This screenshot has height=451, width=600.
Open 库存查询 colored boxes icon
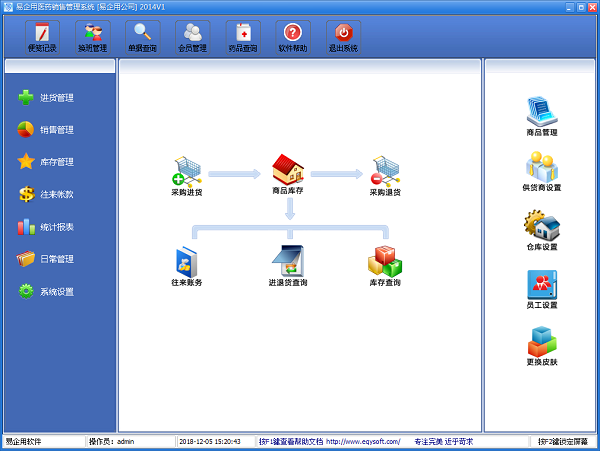pos(385,266)
